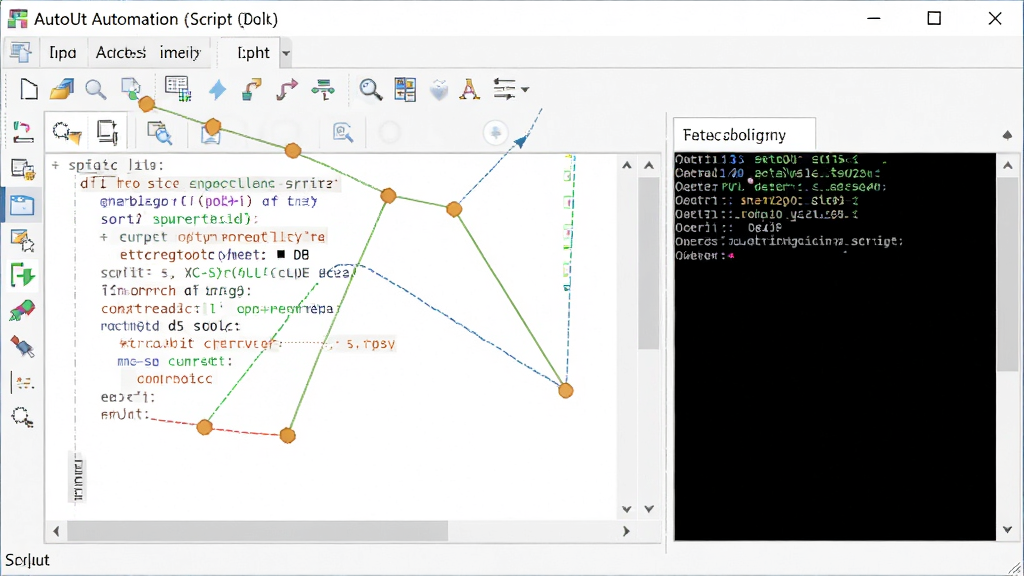Click the green stacked bars toolbar icon

(x=323, y=89)
